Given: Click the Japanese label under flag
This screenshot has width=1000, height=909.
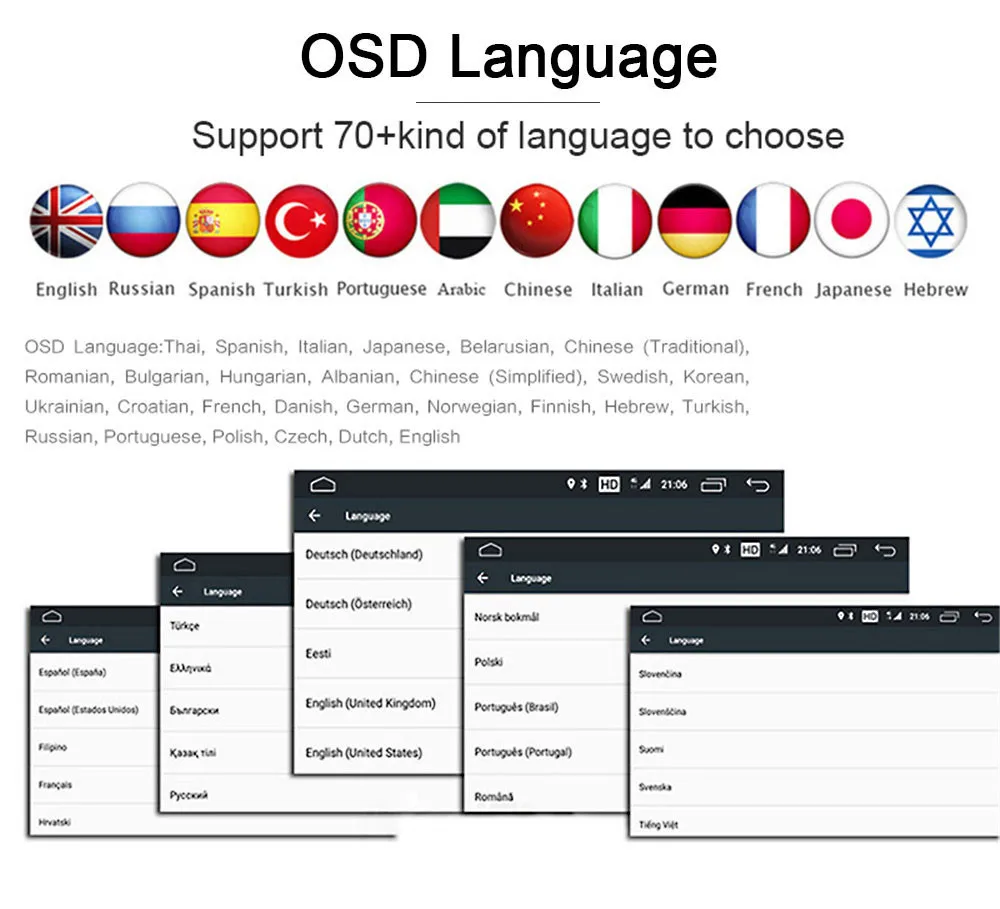Looking at the screenshot, I should tap(853, 290).
